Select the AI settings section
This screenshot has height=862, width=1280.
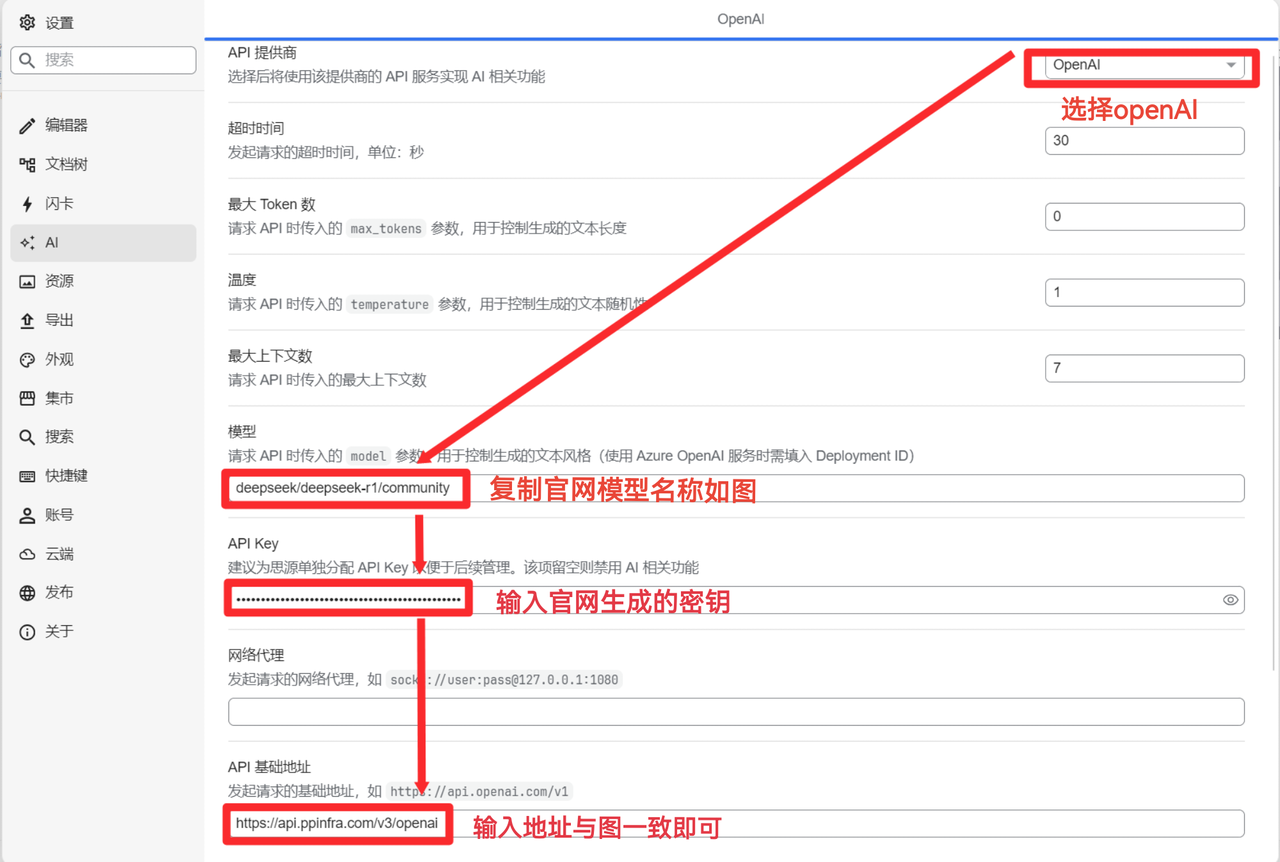103,243
